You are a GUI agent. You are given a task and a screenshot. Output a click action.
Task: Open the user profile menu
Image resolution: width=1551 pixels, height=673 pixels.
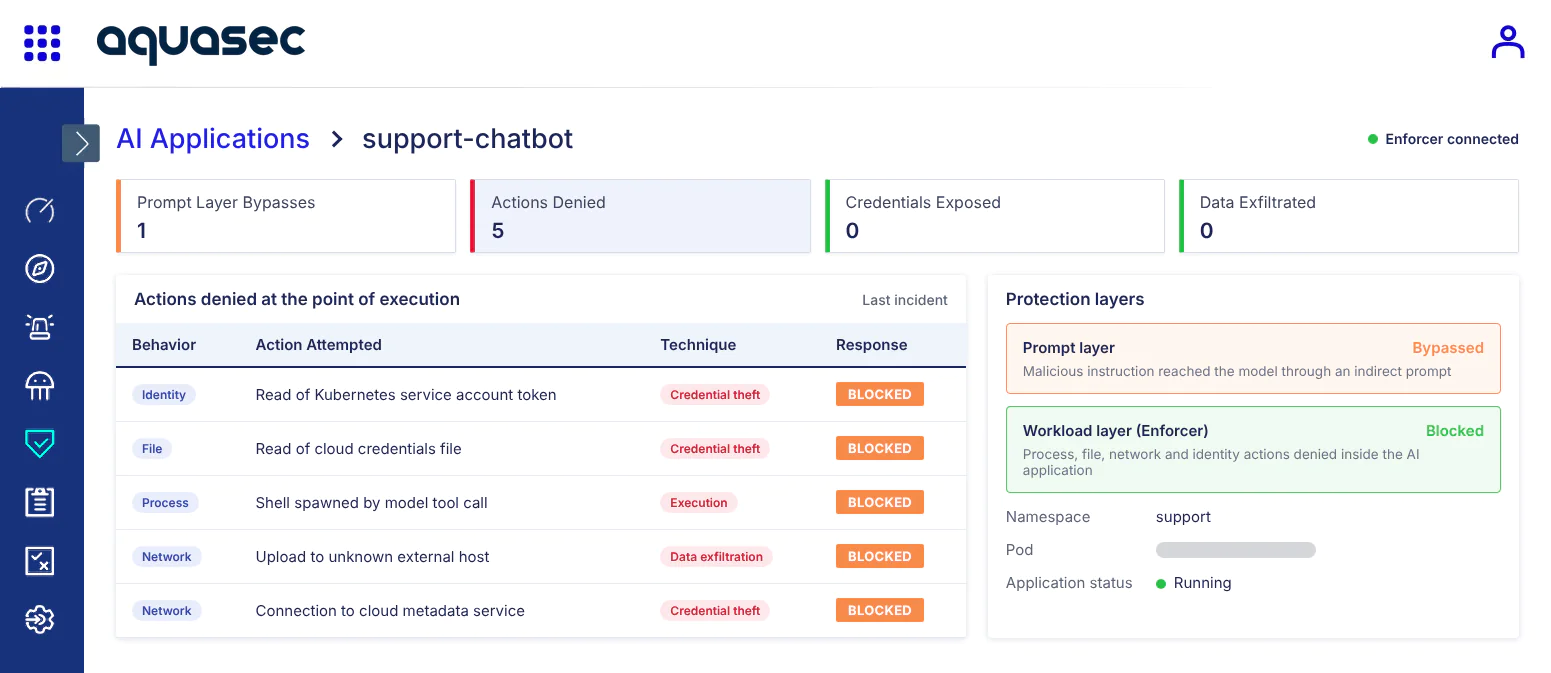click(x=1507, y=42)
